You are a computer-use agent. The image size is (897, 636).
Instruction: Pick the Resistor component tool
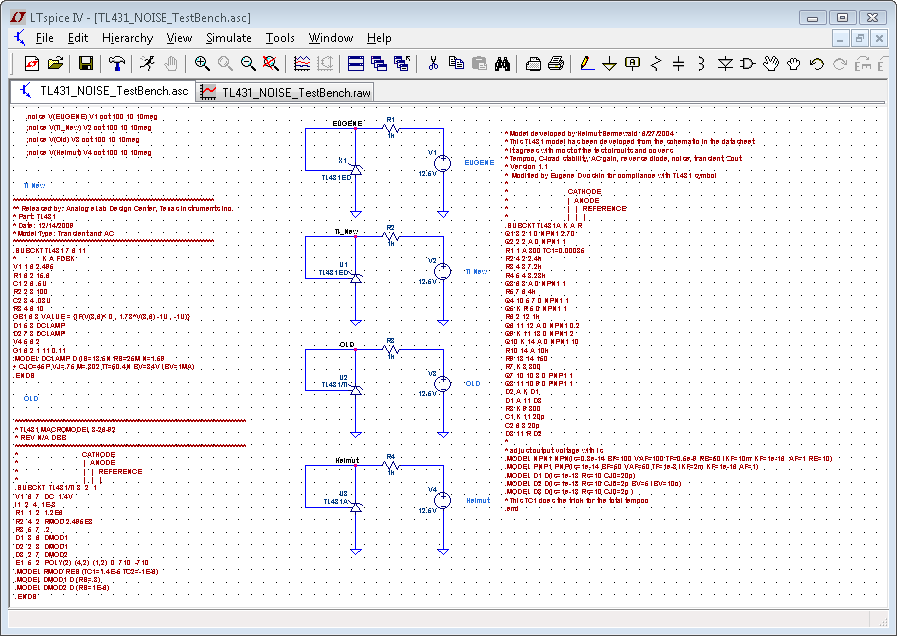click(655, 63)
